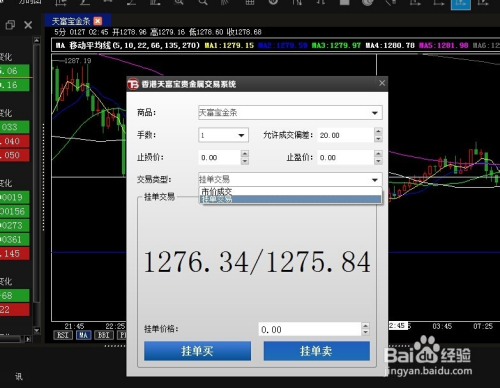
Task: Decrease 止盈价 with down arrow
Action: pos(378,161)
